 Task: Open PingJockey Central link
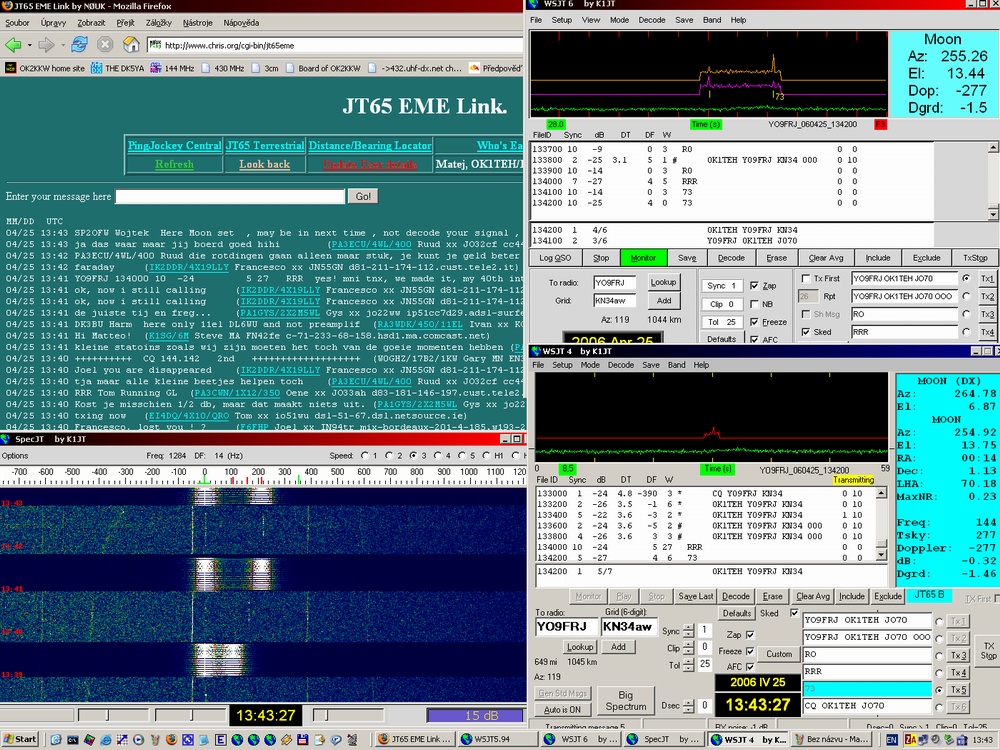click(174, 145)
